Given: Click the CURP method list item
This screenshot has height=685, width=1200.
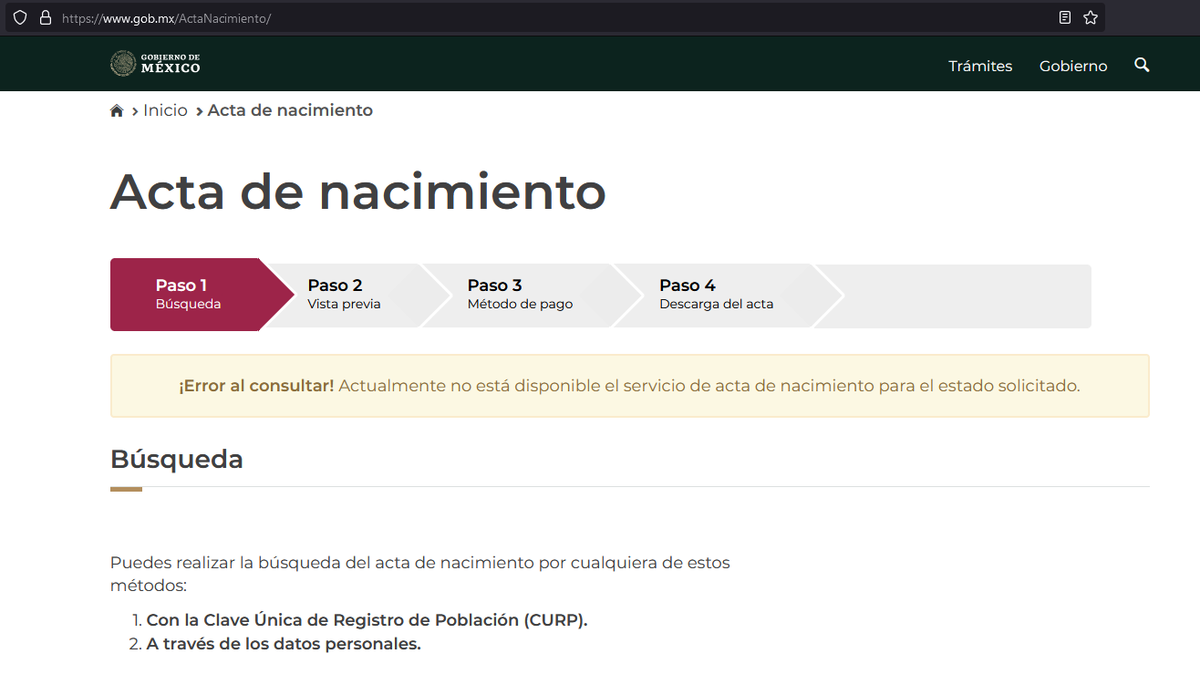Looking at the screenshot, I should pos(367,619).
